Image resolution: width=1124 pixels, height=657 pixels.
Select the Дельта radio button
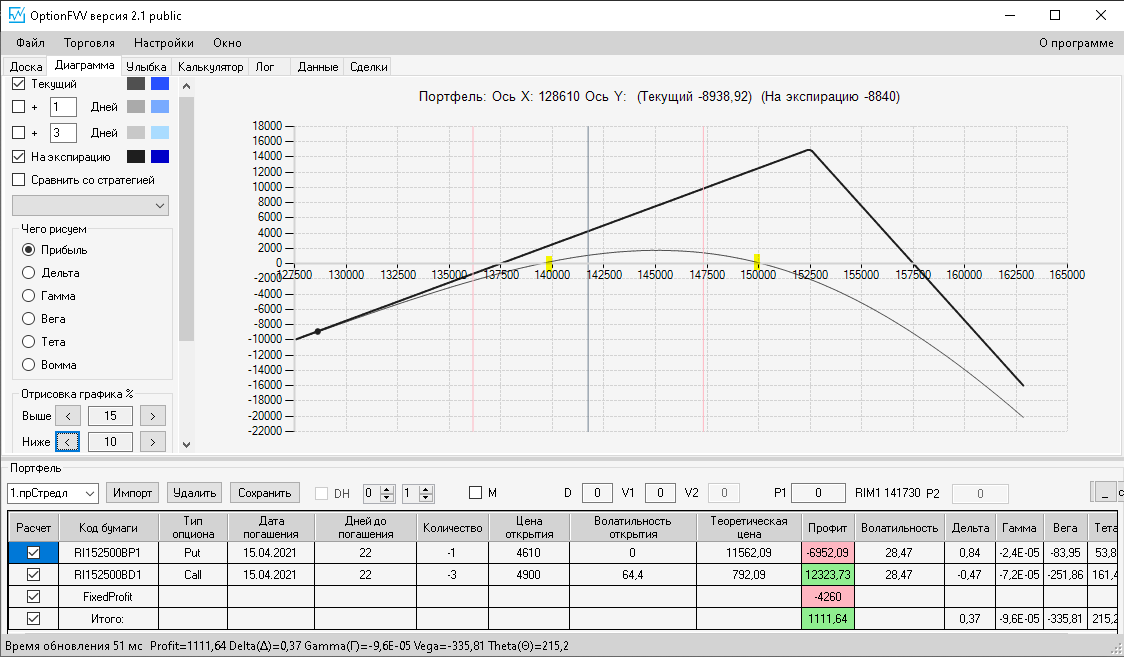pos(29,273)
